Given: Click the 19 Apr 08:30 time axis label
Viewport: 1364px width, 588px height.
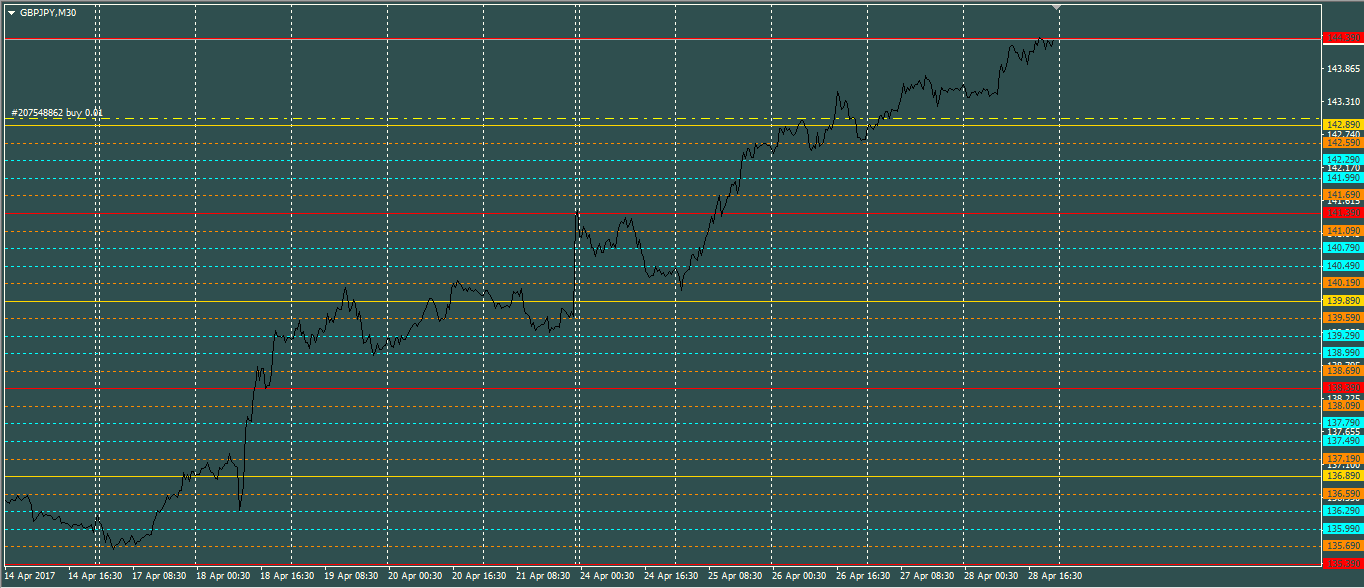Looking at the screenshot, I should 350,576.
